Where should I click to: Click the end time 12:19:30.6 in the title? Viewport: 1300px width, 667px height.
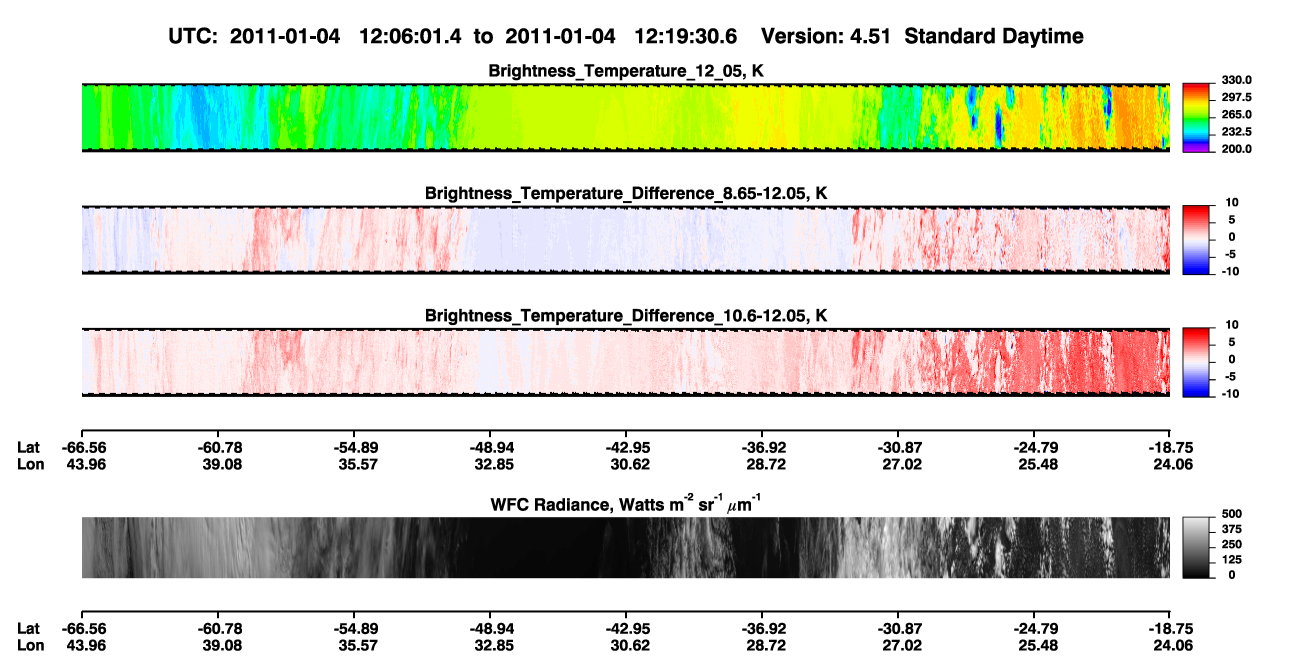click(686, 36)
